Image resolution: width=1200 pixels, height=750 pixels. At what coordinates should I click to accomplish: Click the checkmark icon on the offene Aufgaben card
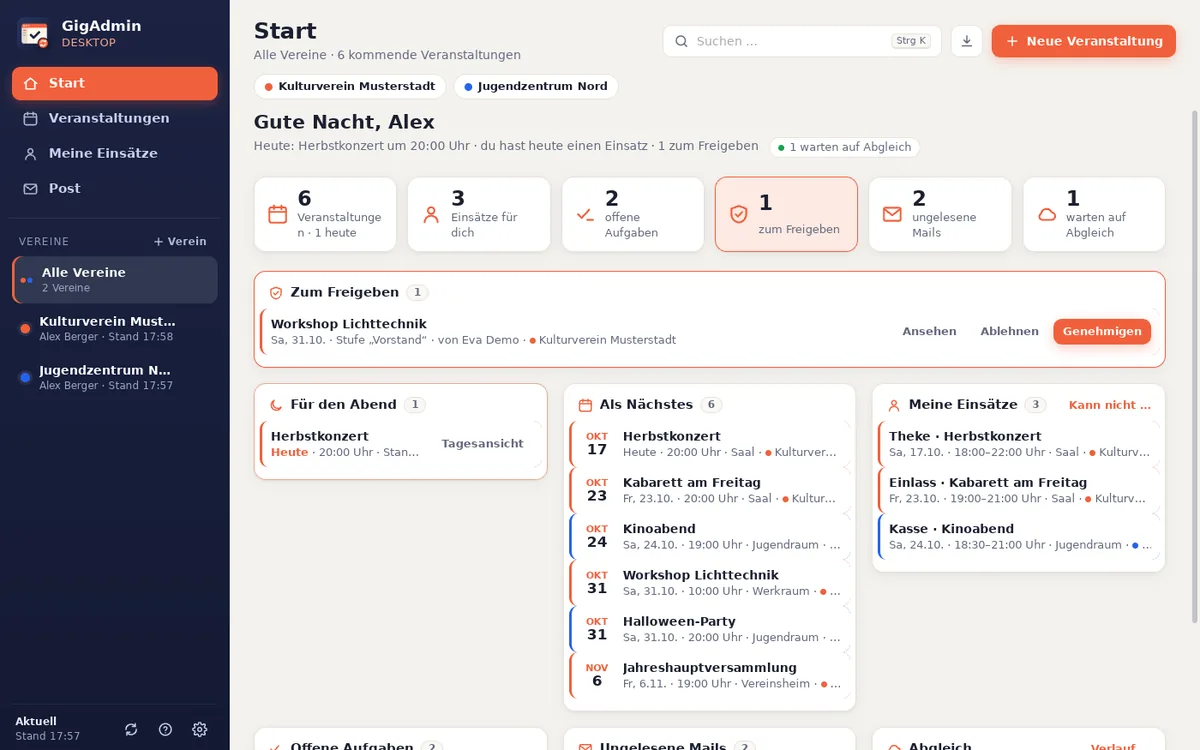586,215
